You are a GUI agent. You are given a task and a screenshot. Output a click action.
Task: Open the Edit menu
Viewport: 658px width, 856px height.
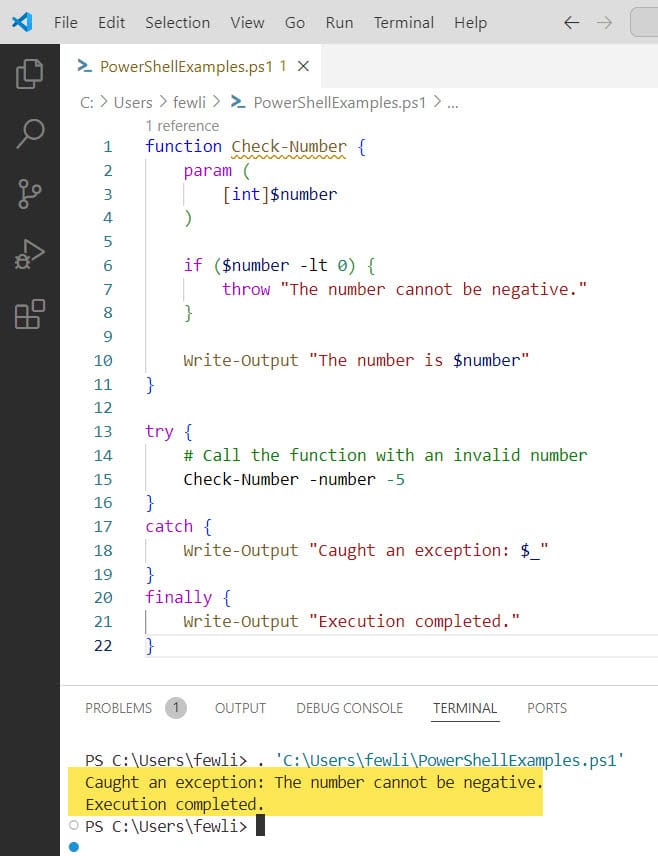click(x=111, y=22)
